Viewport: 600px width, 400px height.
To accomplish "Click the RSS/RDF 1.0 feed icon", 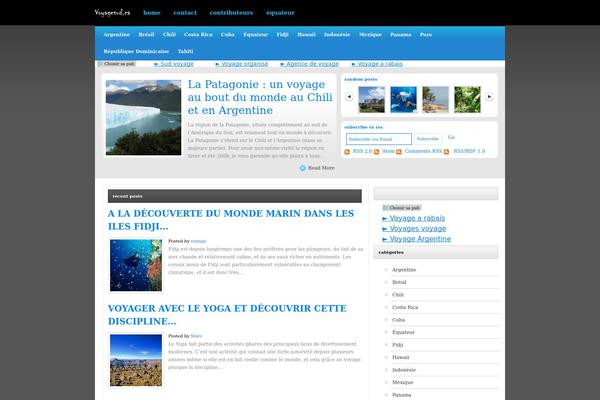I will (446, 152).
